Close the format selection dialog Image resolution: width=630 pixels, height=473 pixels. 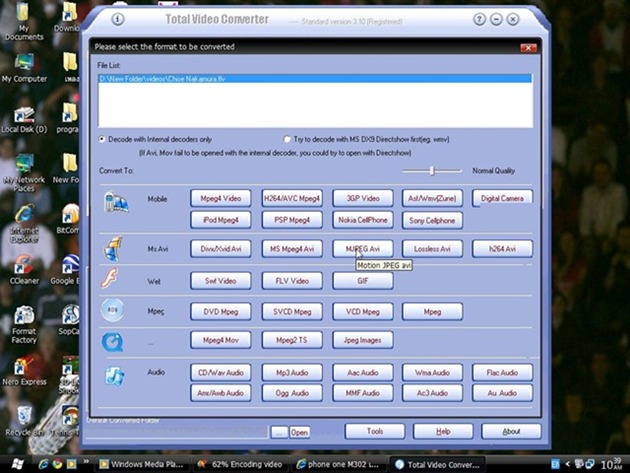528,48
